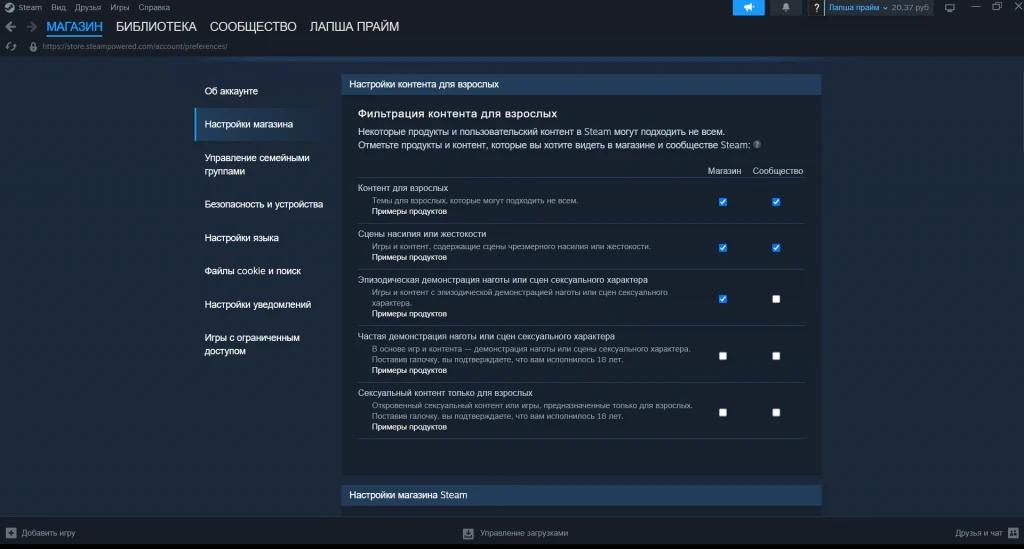Screen dimensions: 1024x549
Task: Open Примеры продуктов under Сексуальный контент
Action: tap(409, 427)
